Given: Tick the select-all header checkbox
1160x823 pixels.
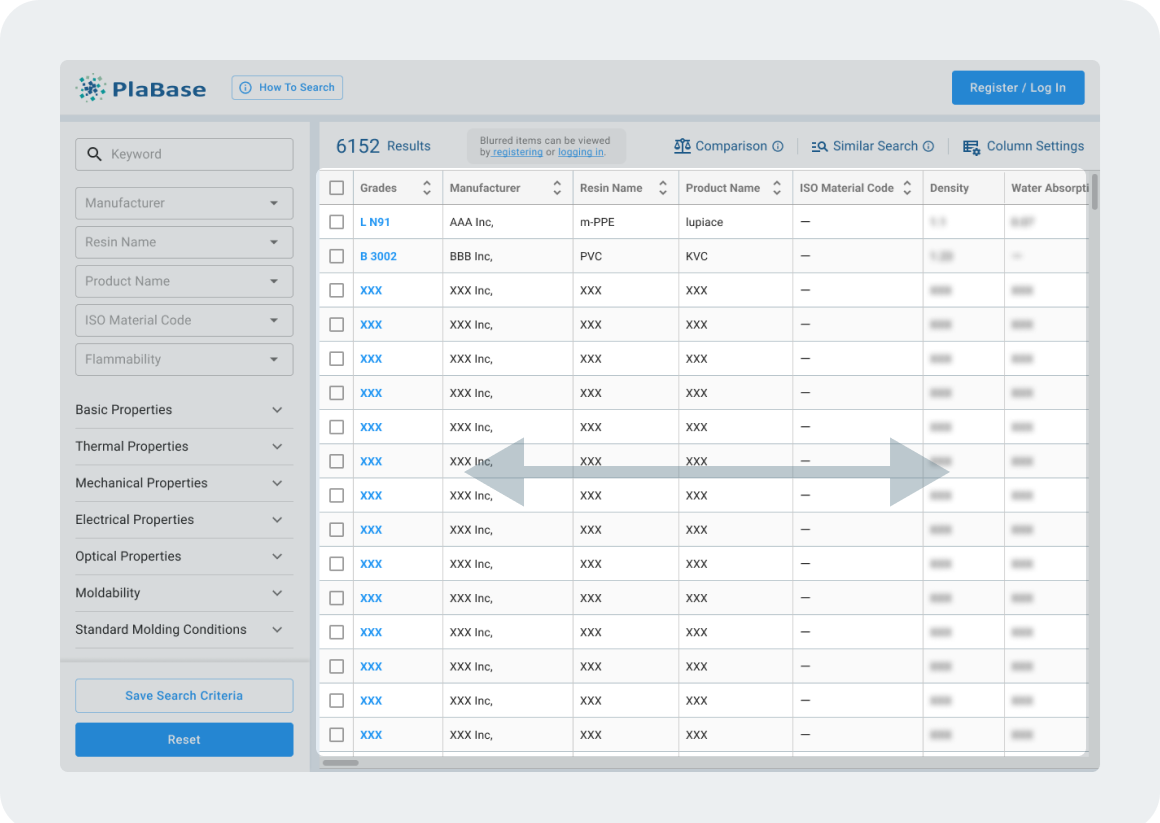Looking at the screenshot, I should coord(336,188).
